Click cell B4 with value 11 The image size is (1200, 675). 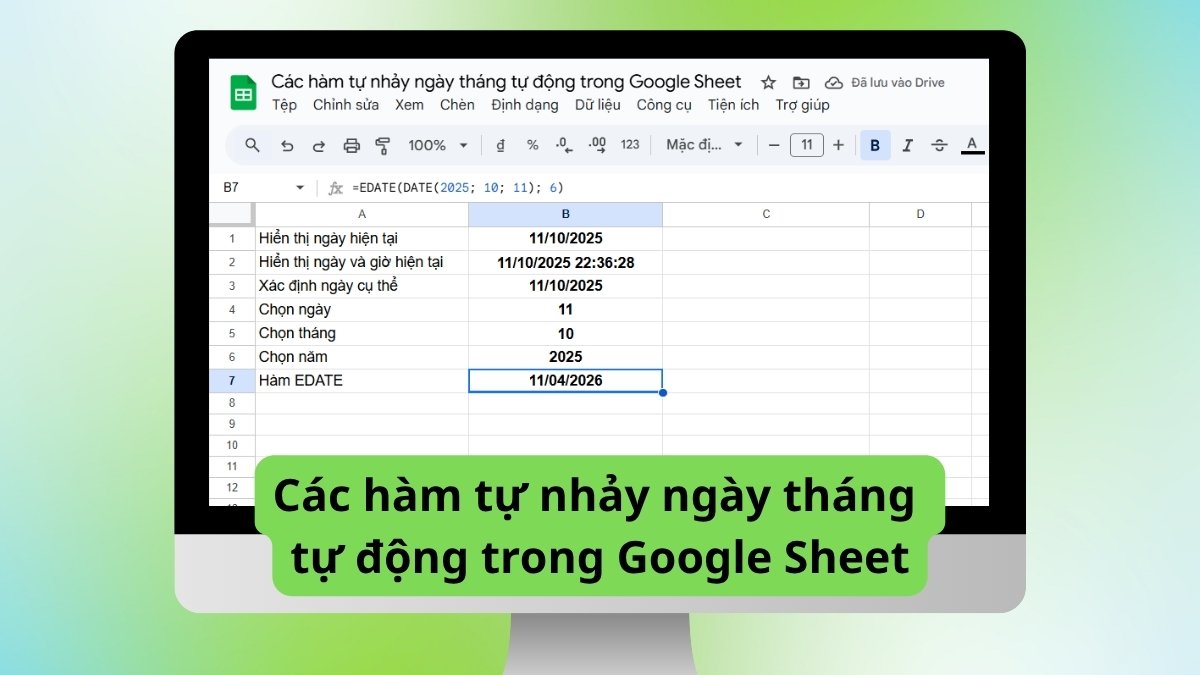(565, 310)
